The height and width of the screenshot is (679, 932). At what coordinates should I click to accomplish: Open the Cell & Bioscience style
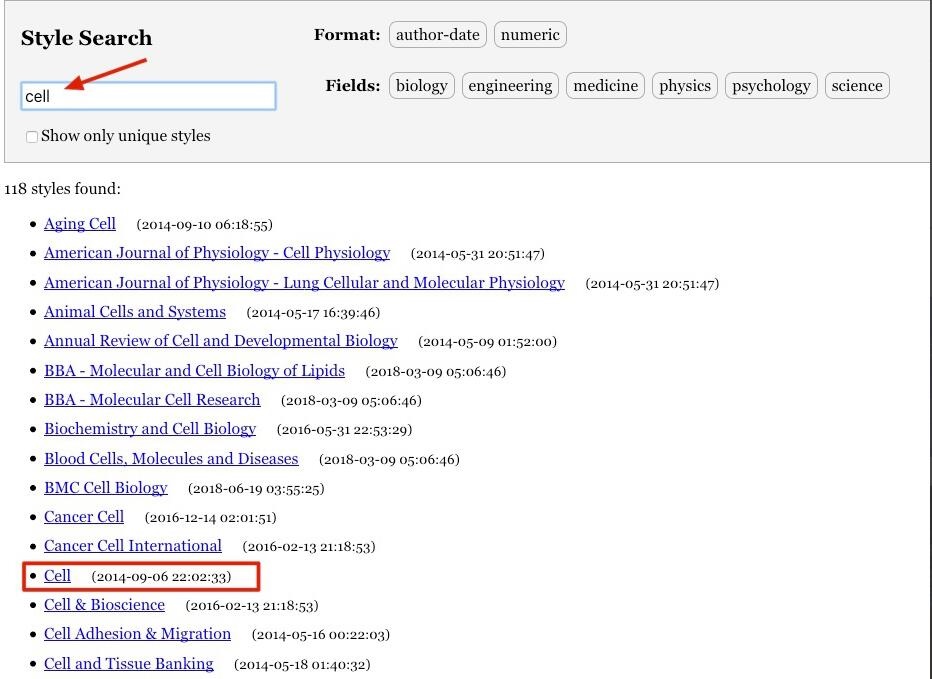pos(105,605)
